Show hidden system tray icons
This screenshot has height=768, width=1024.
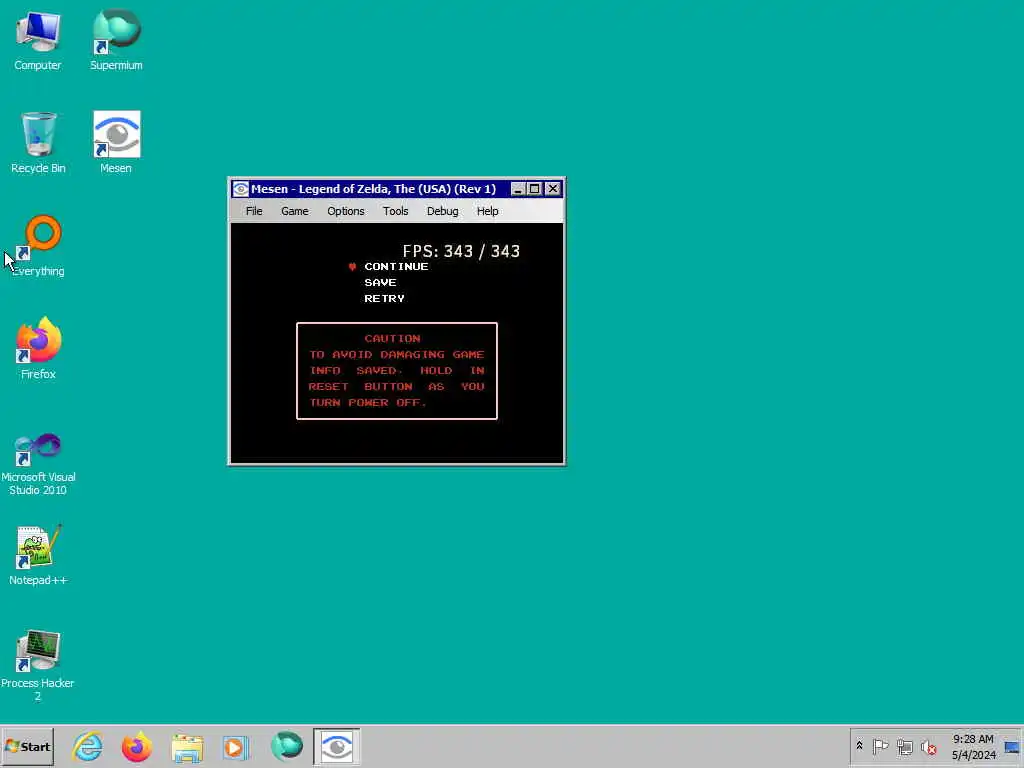[859, 746]
